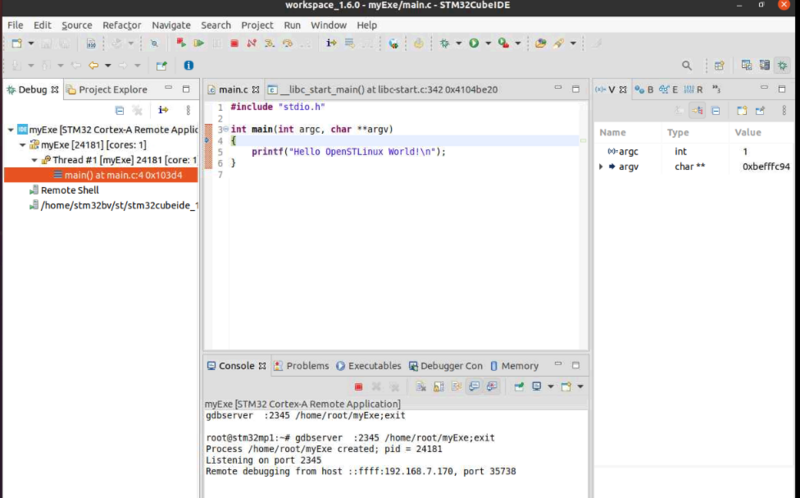Open the Project menu
800x498 pixels.
coord(257,25)
